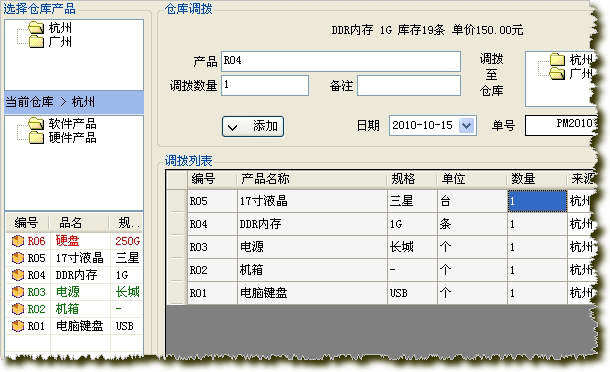The width and height of the screenshot is (610, 372).
Task: Click the box icon of product R03
Action: 18,292
